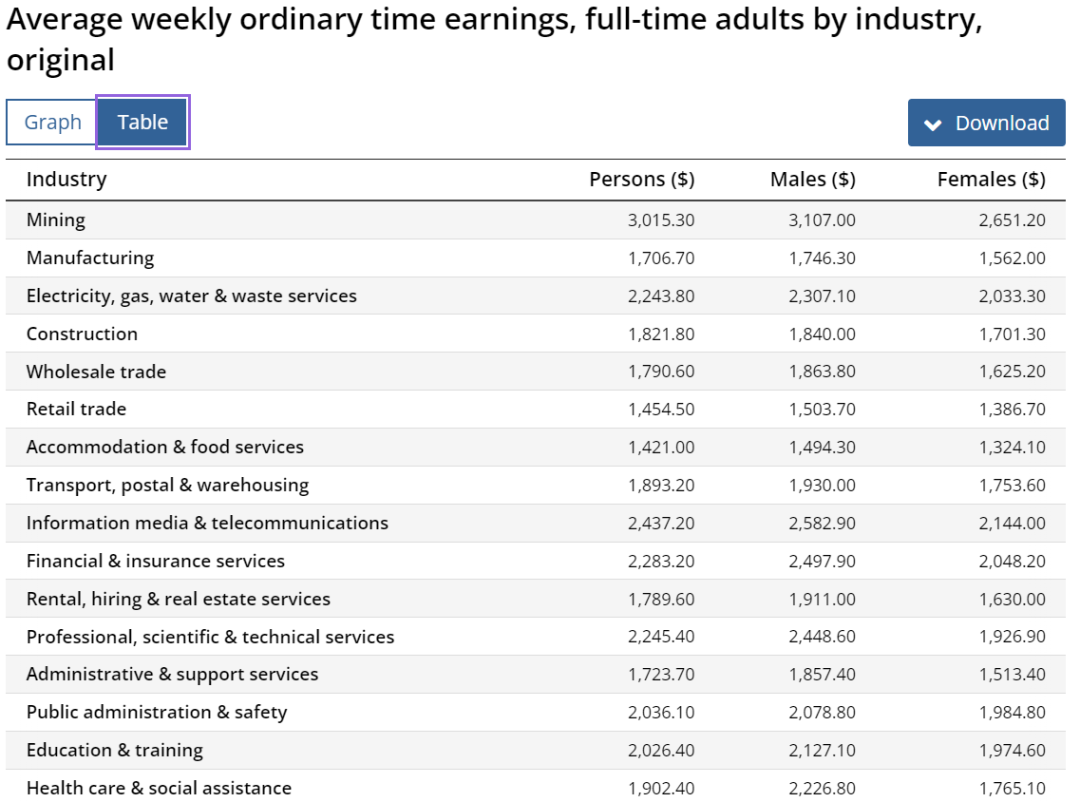The width and height of the screenshot is (1080, 802).
Task: Click Information media males value 2,582.90
Action: pos(822,523)
